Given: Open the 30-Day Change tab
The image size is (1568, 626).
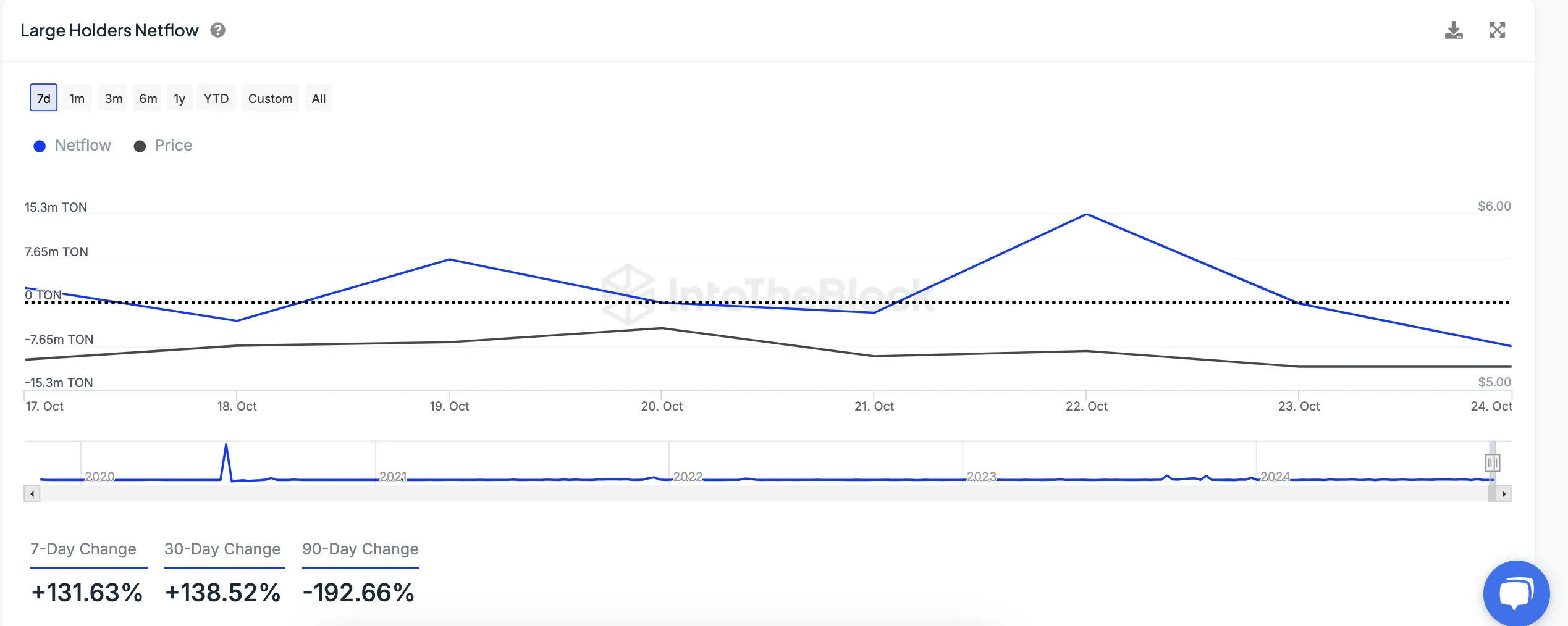Looking at the screenshot, I should click(x=222, y=549).
